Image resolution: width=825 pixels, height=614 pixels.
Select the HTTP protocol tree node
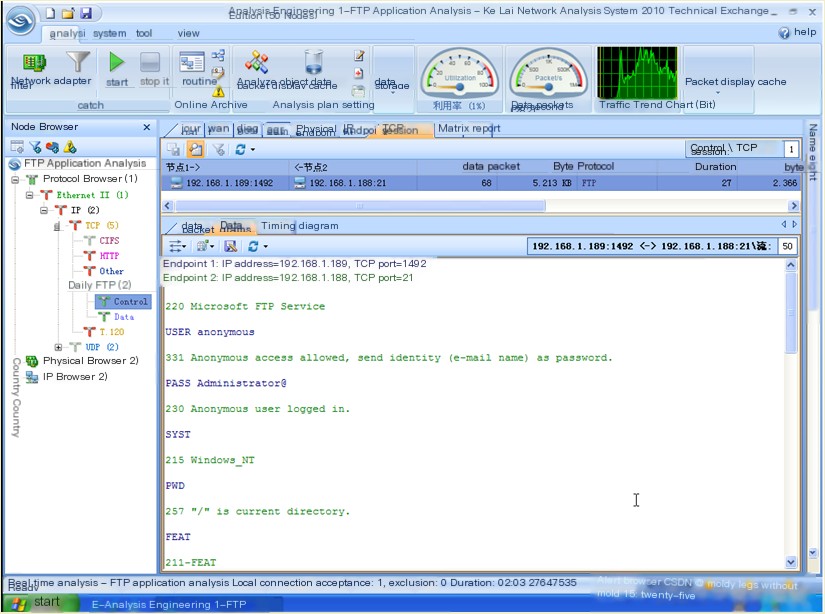tap(109, 256)
